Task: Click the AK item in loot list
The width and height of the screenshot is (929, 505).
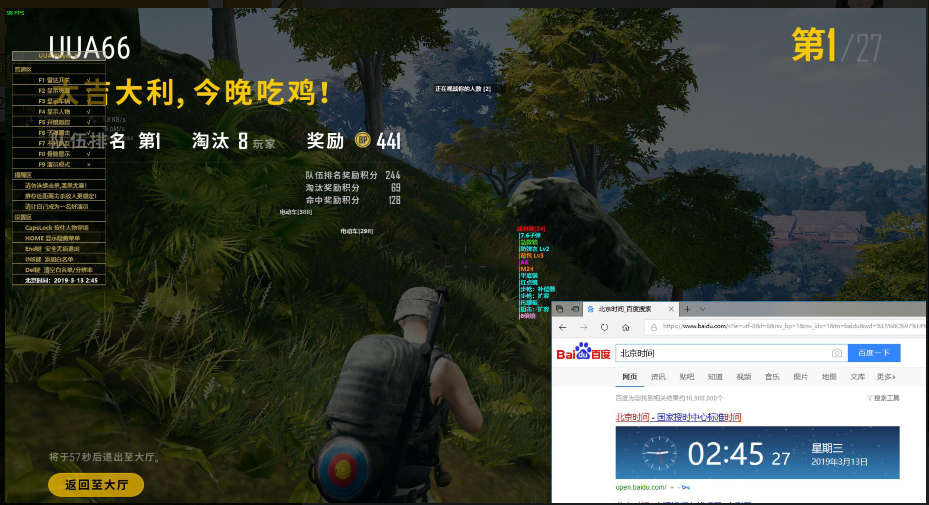Action: (x=524, y=262)
